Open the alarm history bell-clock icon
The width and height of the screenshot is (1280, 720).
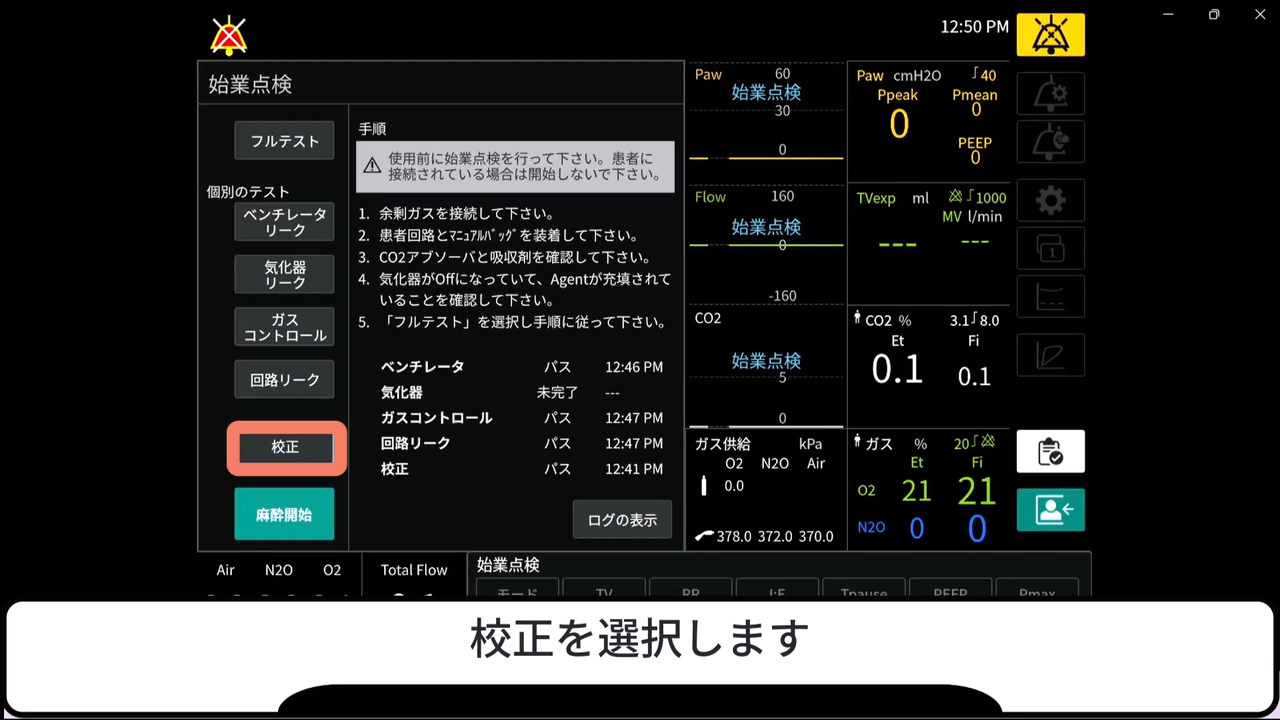click(x=1050, y=142)
